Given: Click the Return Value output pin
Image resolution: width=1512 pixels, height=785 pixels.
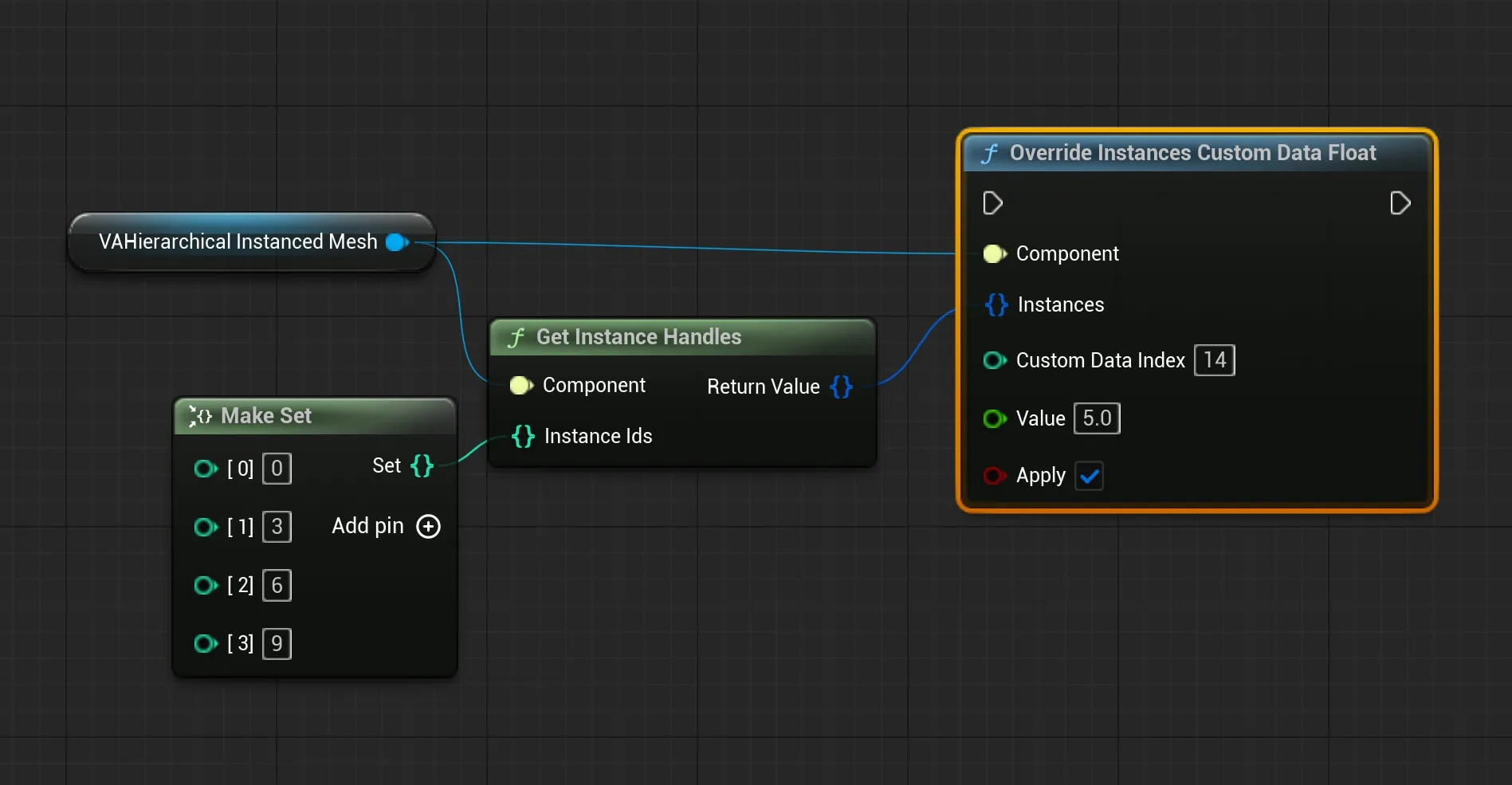Looking at the screenshot, I should tap(842, 387).
